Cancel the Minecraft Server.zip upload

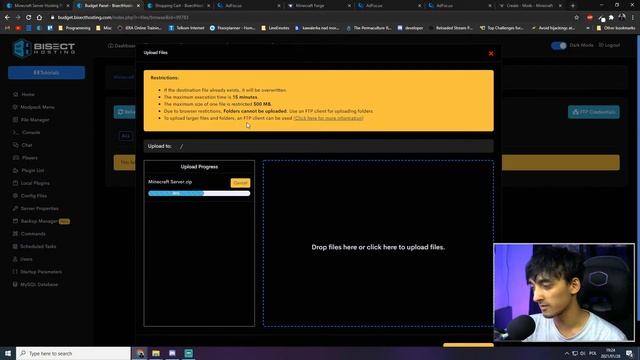point(240,183)
